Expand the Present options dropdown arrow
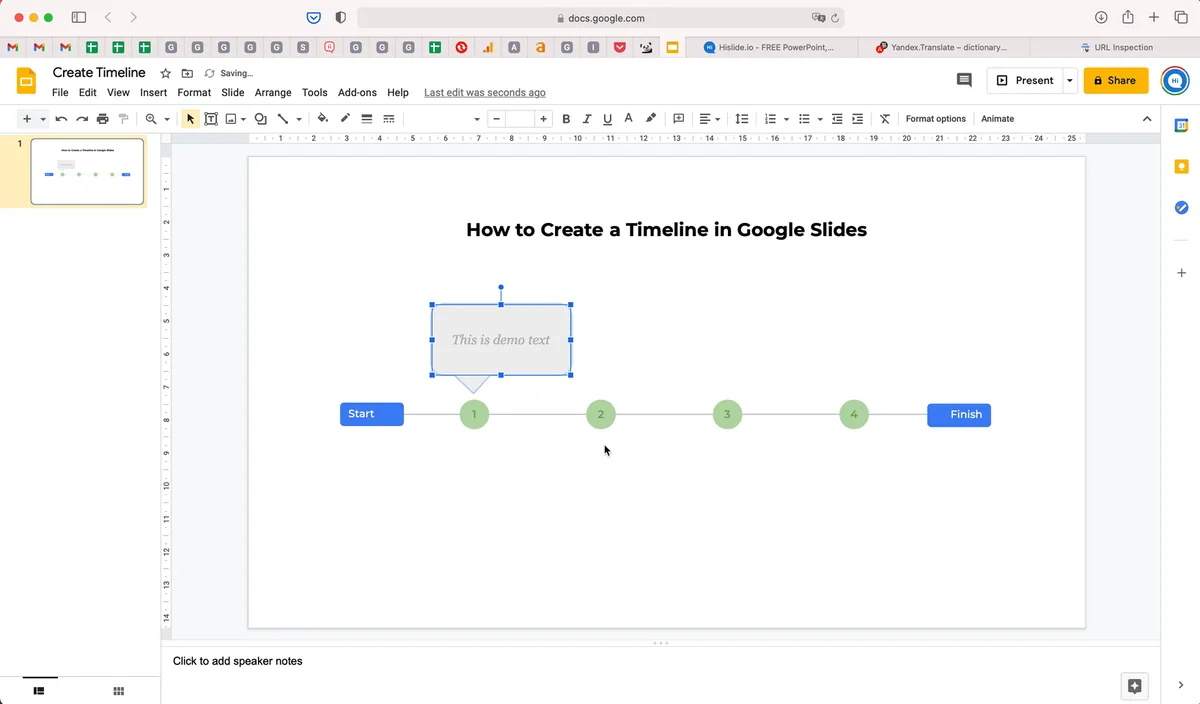1200x704 pixels. coord(1070,80)
